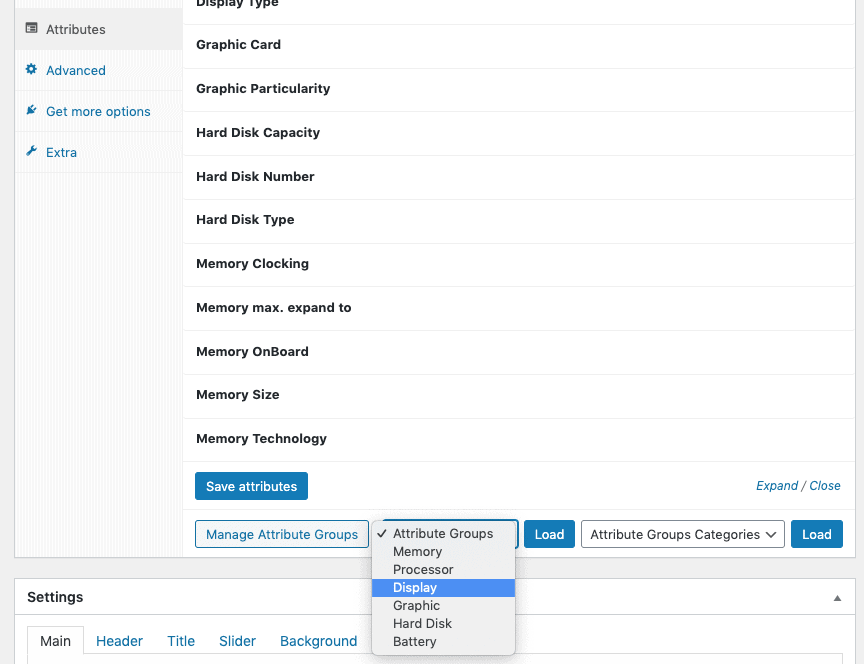The width and height of the screenshot is (864, 664).
Task: Select the Battery group option
Action: [414, 642]
